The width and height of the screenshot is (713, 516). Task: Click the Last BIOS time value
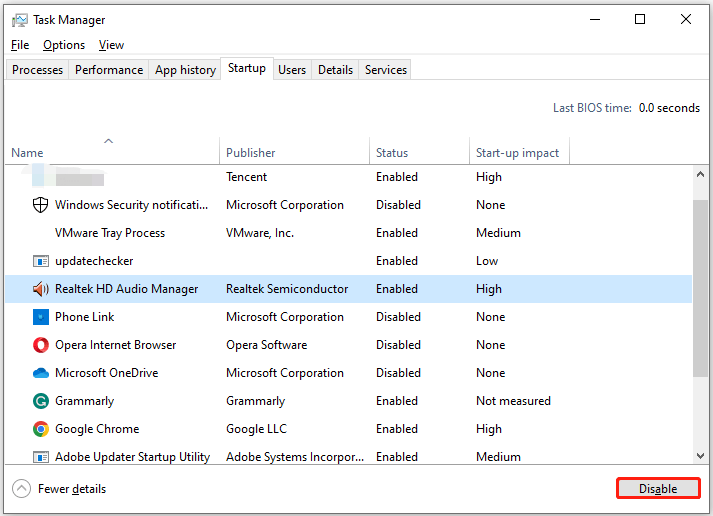[x=669, y=108]
